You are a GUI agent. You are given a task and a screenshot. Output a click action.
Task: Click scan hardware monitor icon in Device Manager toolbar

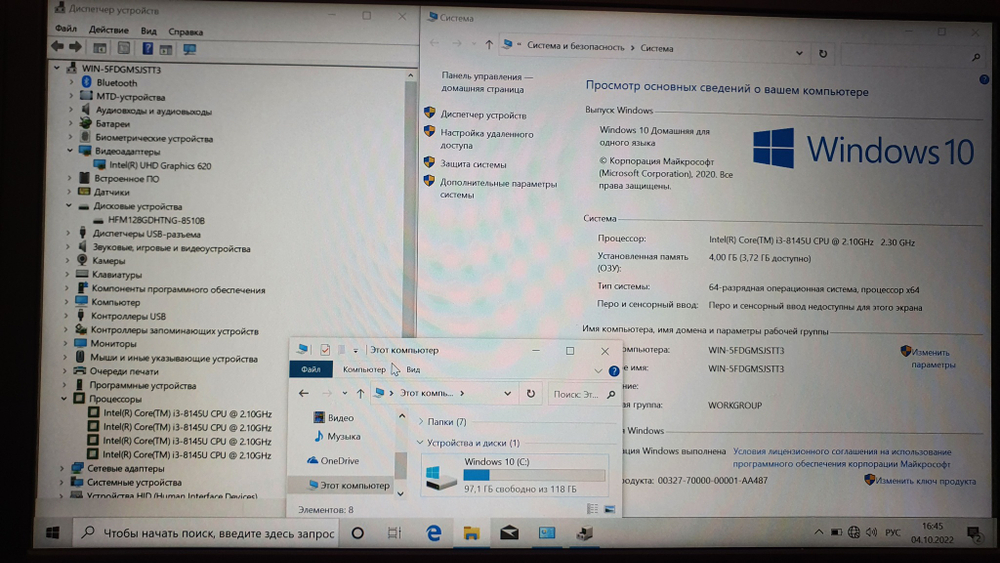coord(189,49)
